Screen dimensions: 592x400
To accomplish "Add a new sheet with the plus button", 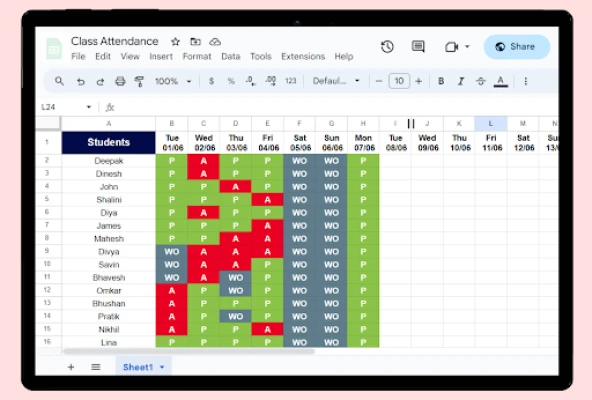I will (x=71, y=367).
